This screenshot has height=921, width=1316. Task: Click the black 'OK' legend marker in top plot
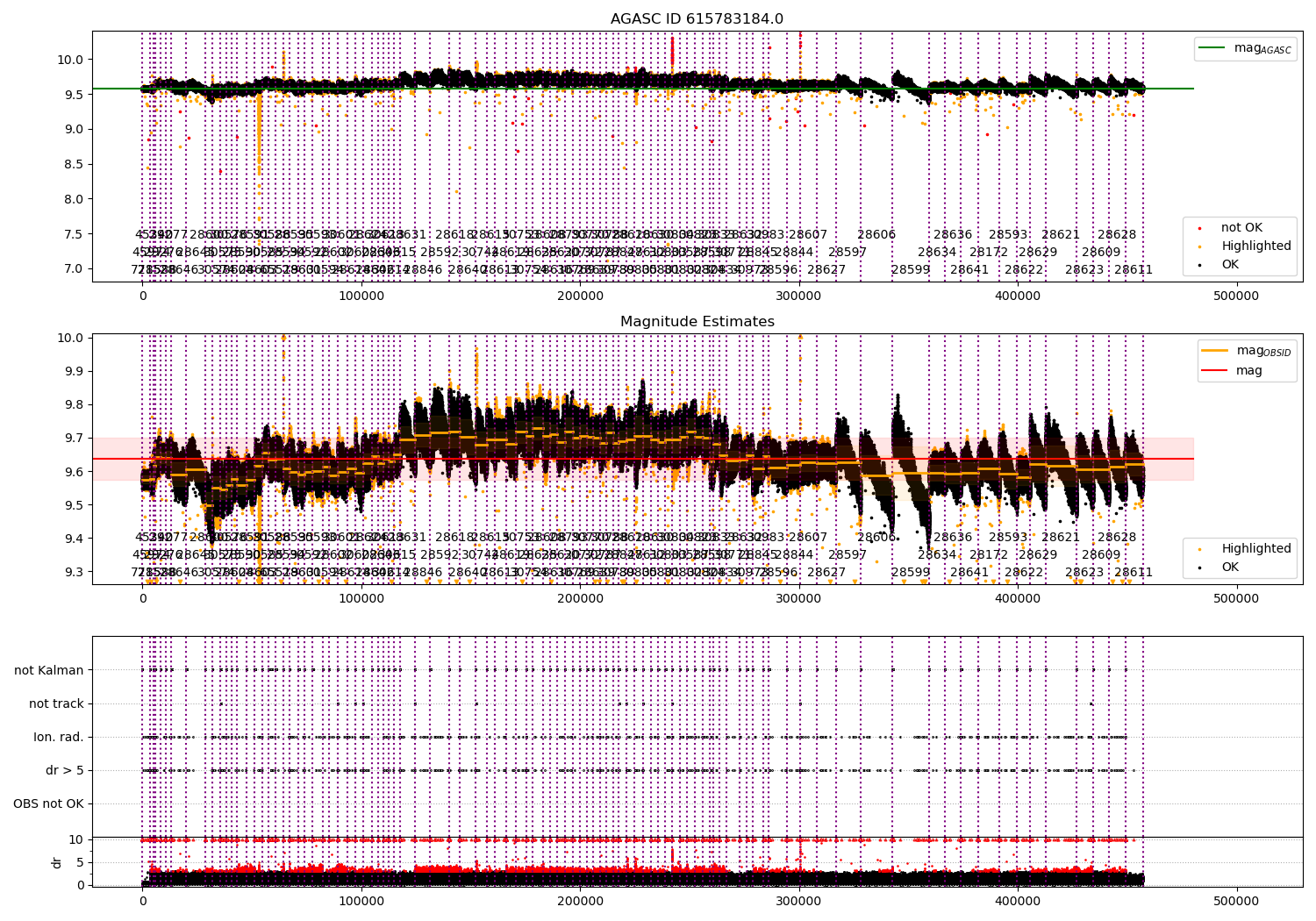pyautogui.click(x=1199, y=265)
